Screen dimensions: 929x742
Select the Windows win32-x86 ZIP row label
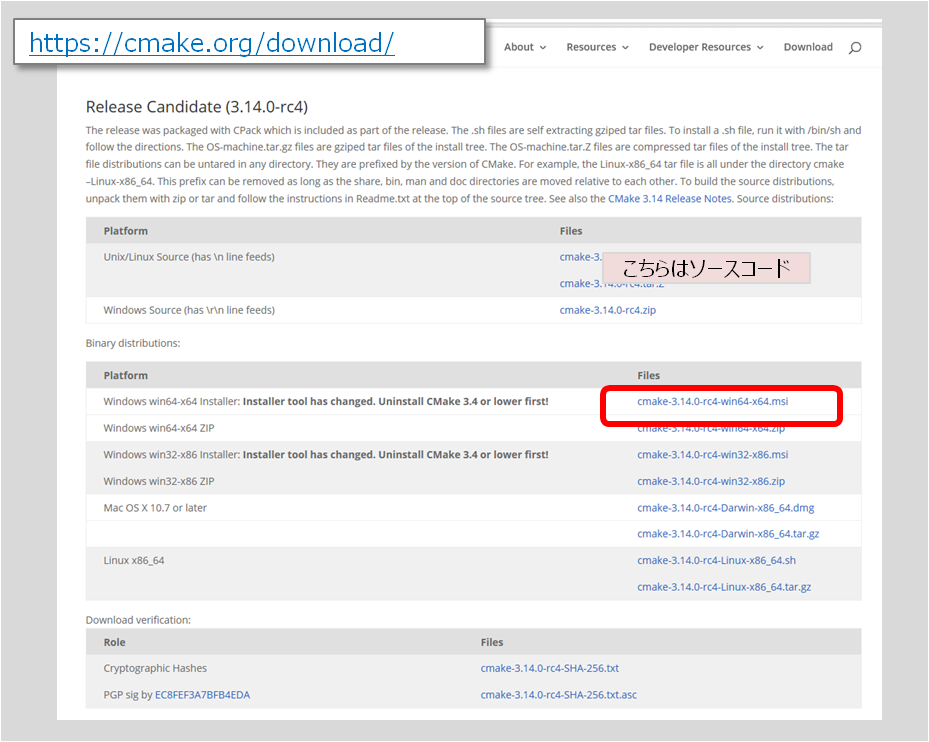[x=159, y=481]
